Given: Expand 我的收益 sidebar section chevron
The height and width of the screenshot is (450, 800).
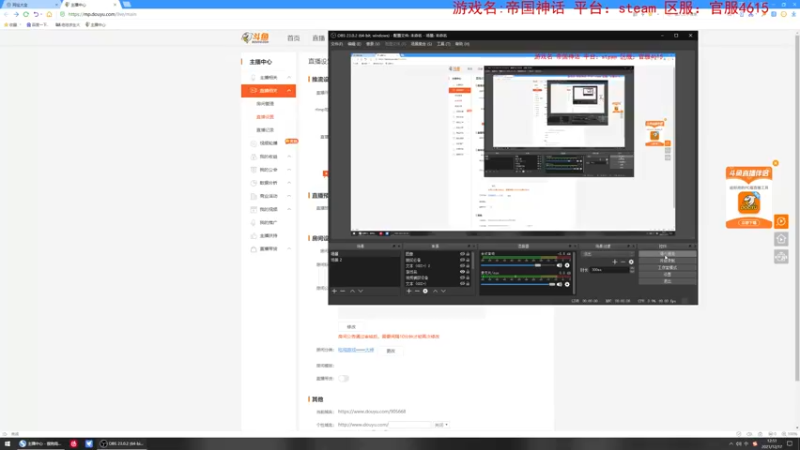Looking at the screenshot, I should tap(289, 157).
